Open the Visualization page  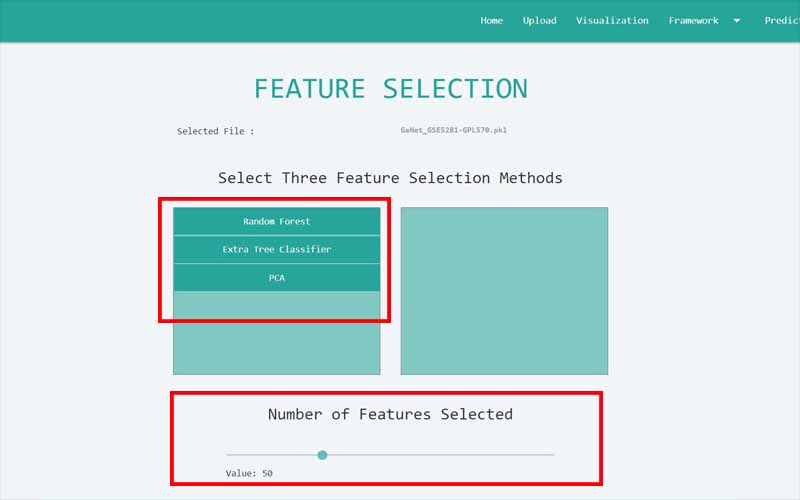[611, 20]
